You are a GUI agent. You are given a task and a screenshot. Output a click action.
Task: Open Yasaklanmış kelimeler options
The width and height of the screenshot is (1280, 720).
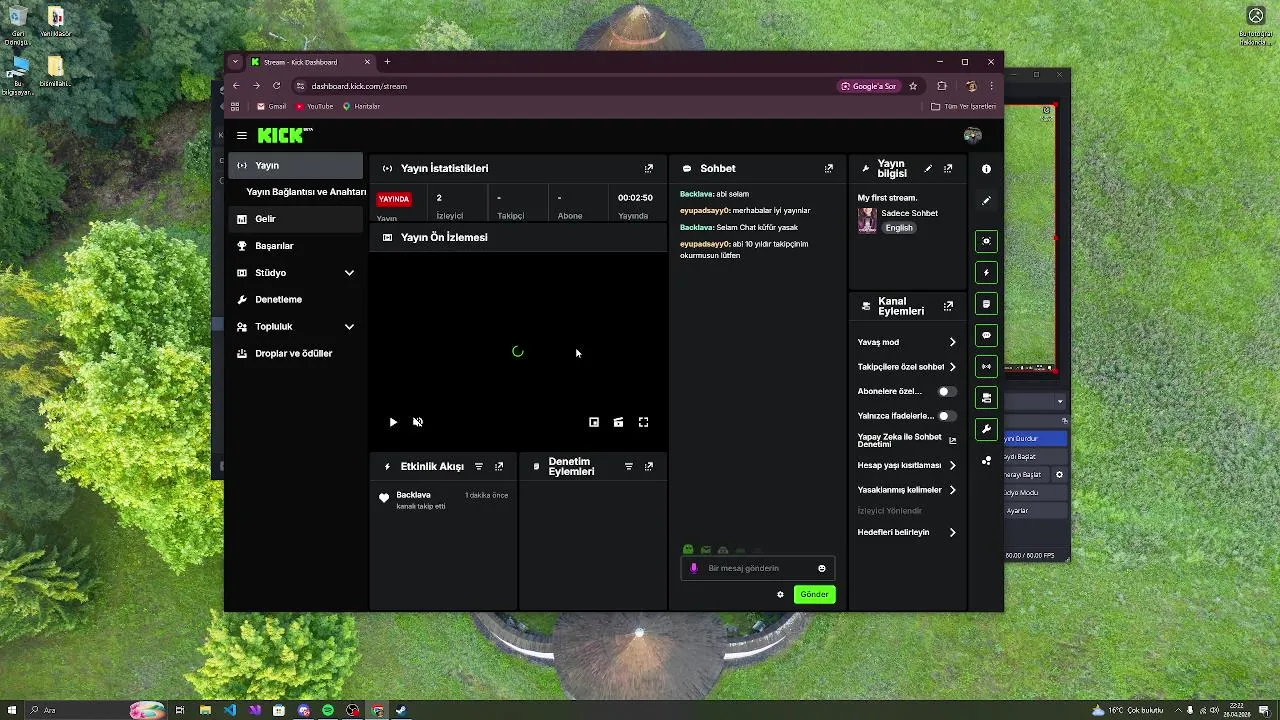(x=906, y=490)
